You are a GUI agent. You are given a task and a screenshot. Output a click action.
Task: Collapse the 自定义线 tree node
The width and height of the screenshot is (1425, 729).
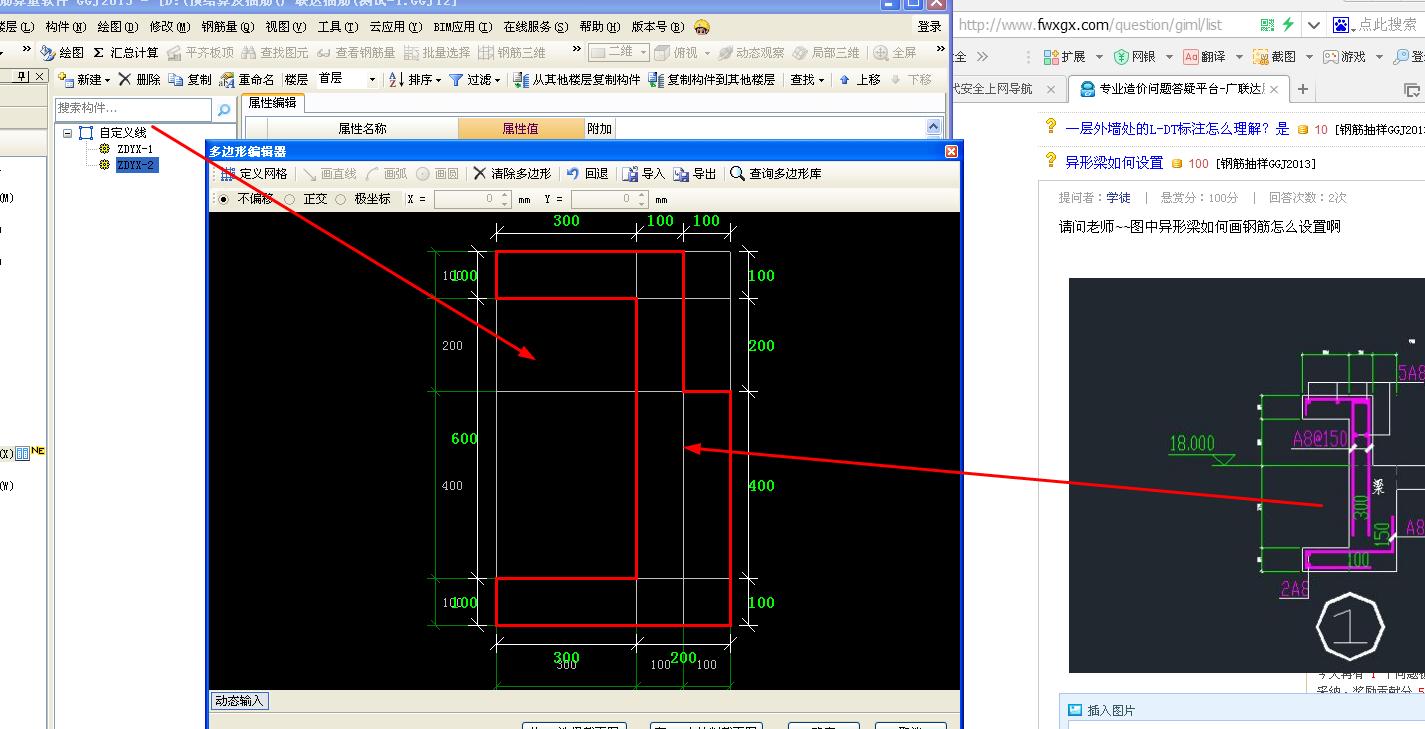pos(67,132)
